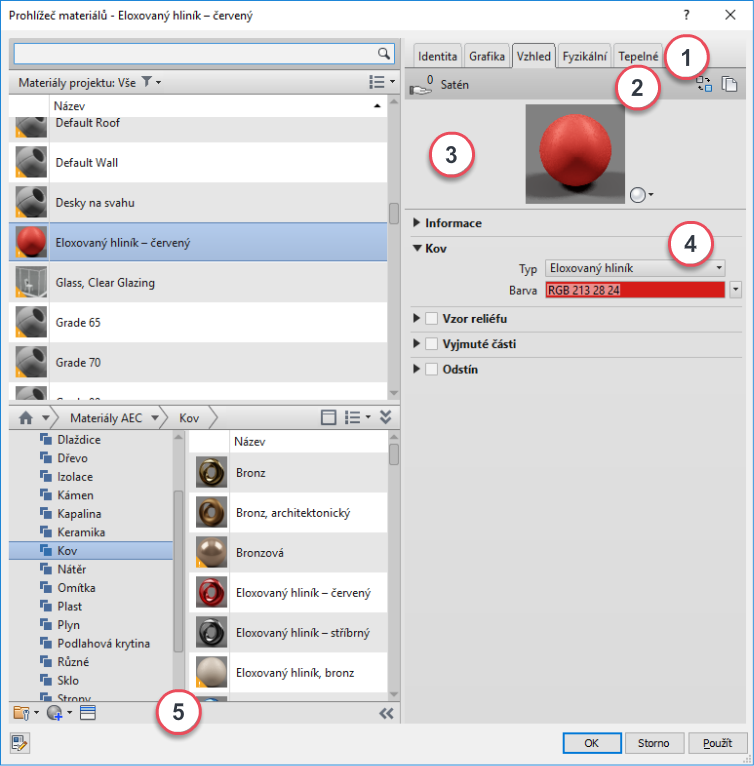Switch to the Vzhled tab
The width and height of the screenshot is (754, 766).
534,56
